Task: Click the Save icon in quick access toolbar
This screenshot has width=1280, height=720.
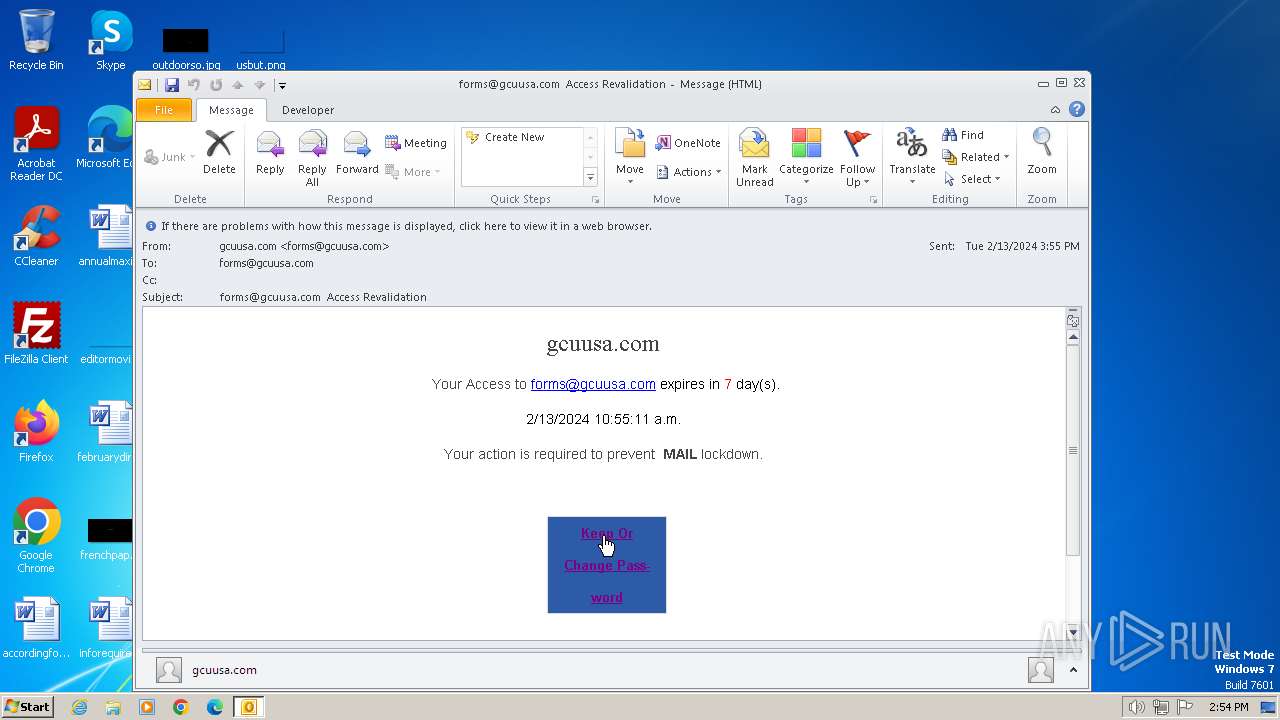Action: [172, 85]
